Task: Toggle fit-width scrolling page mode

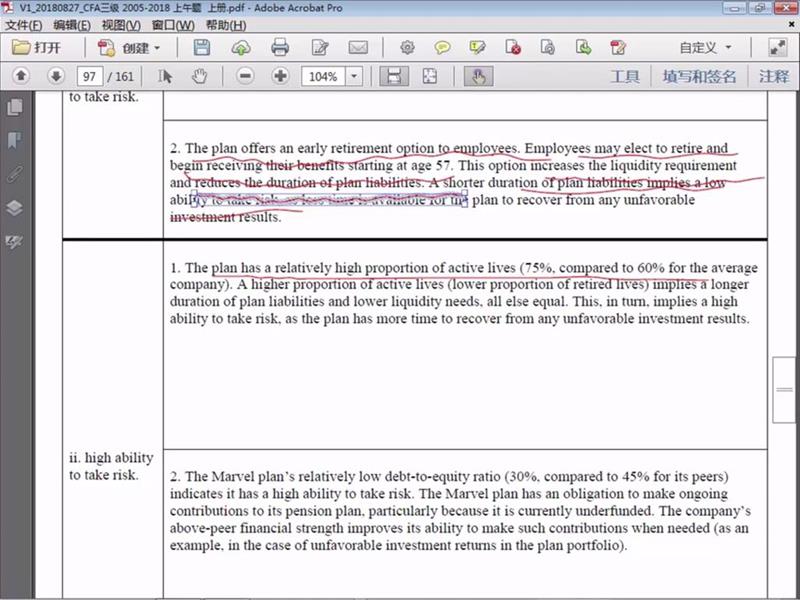Action: (x=394, y=76)
